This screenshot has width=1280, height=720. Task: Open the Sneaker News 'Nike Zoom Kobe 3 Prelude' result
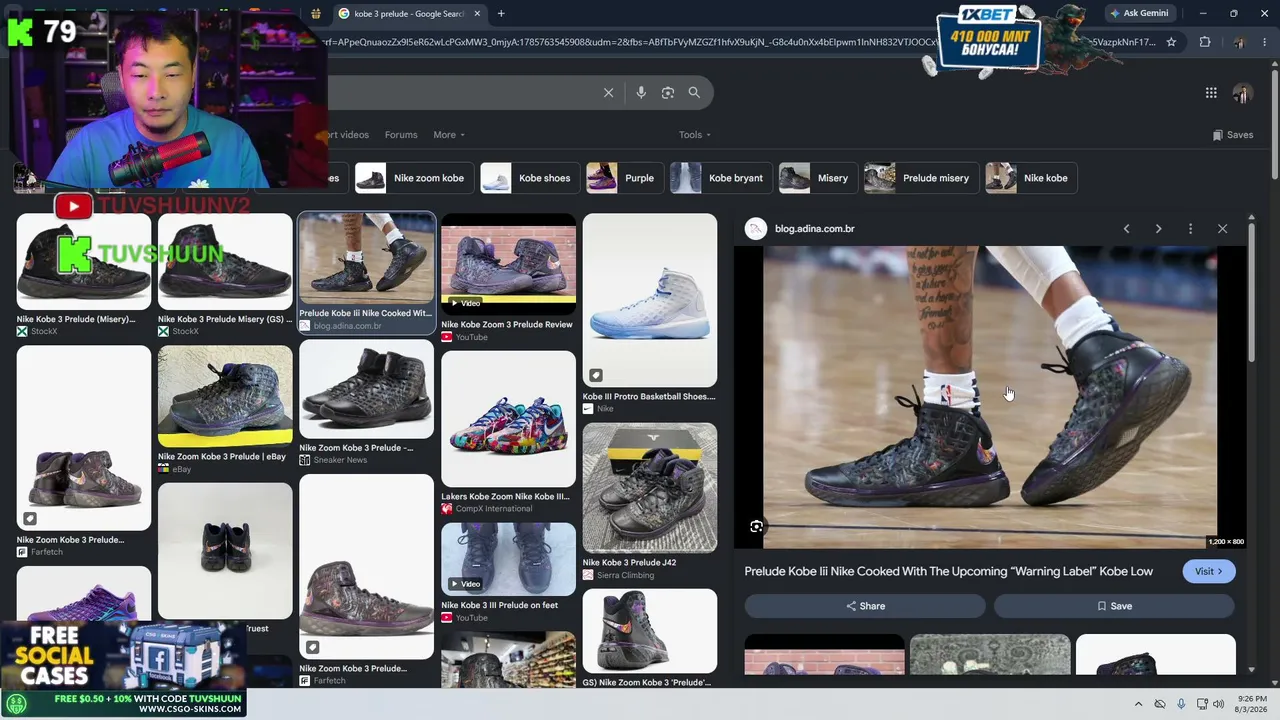(x=367, y=403)
